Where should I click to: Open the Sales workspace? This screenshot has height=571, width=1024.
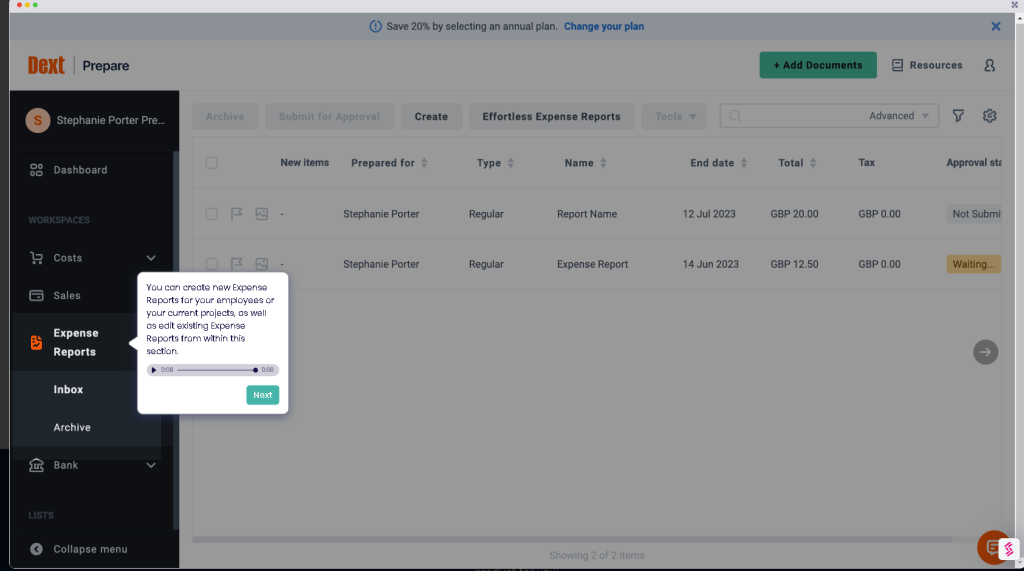pos(67,295)
